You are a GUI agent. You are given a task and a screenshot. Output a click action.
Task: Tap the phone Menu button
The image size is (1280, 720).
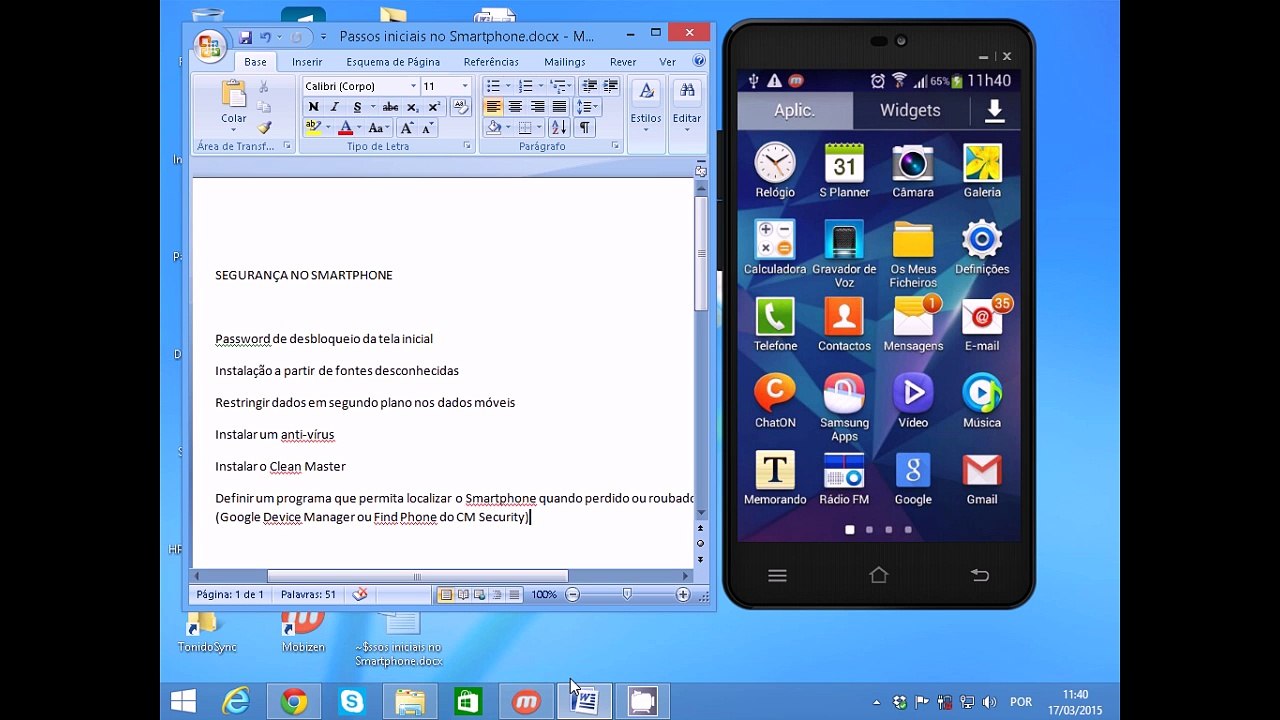coord(777,575)
